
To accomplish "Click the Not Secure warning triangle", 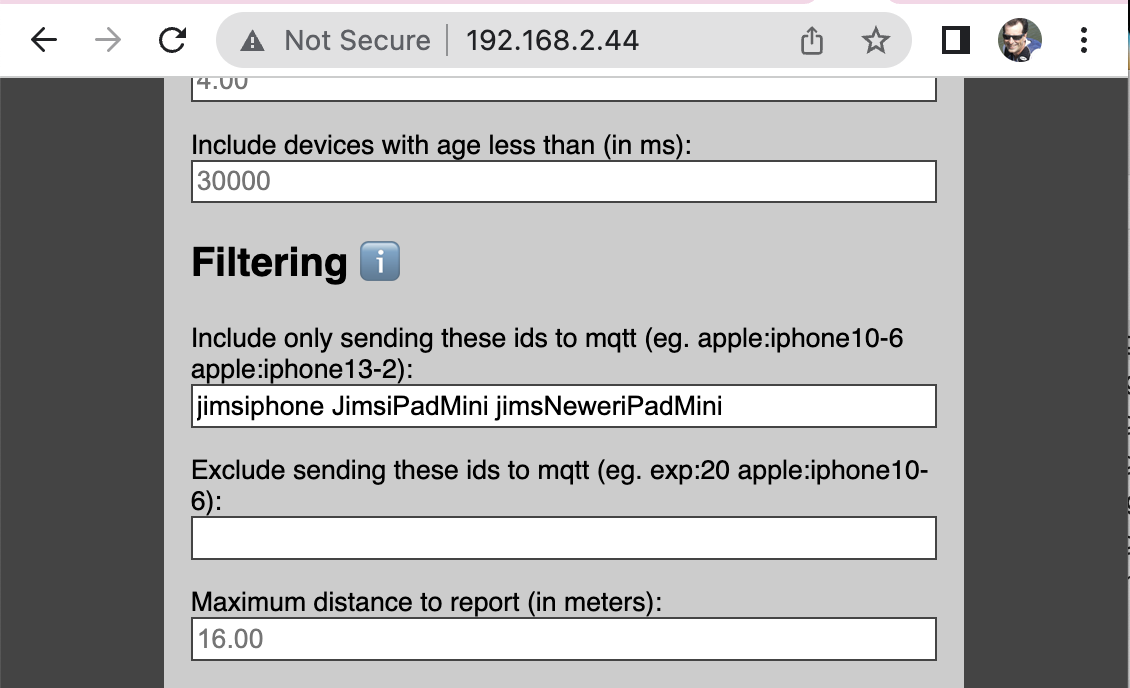I will click(254, 40).
